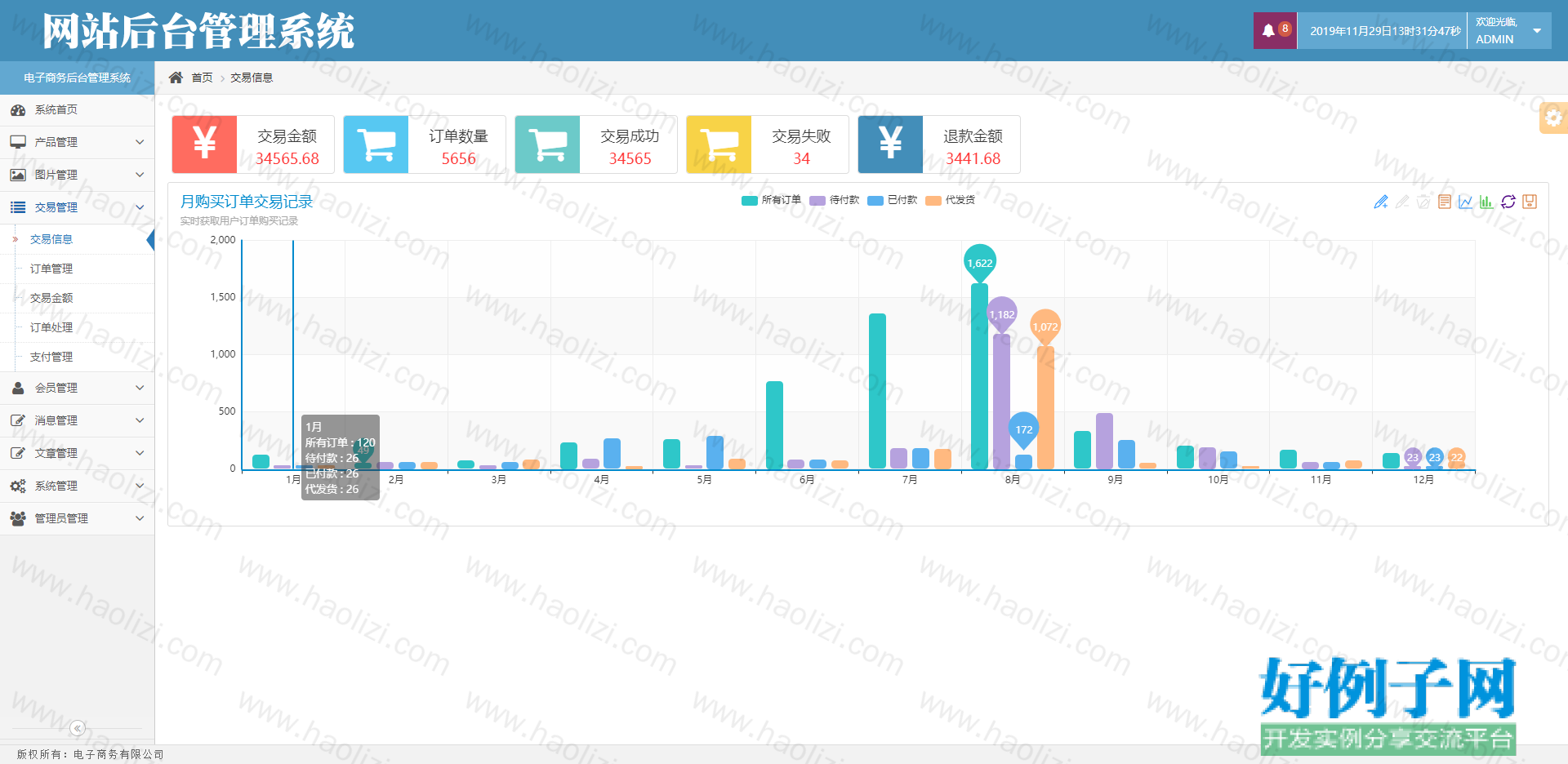The image size is (1568, 764).
Task: Click the 月购买订单交易记录 chart title
Action: click(247, 202)
